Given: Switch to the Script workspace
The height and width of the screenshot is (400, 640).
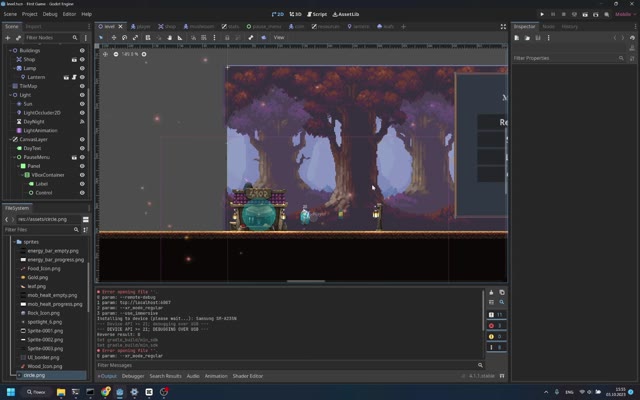Looking at the screenshot, I should coord(317,14).
